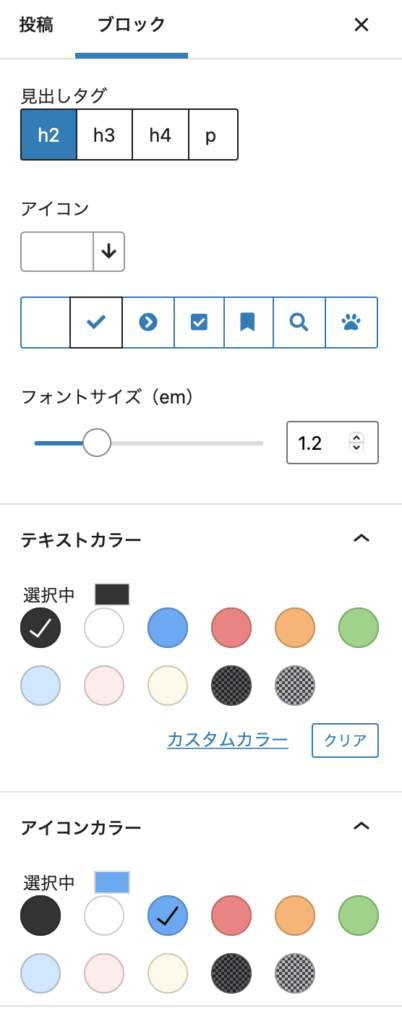Viewport: 402px width, 1024px height.
Task: Open the アイコン dropdown arrow
Action: coord(109,251)
